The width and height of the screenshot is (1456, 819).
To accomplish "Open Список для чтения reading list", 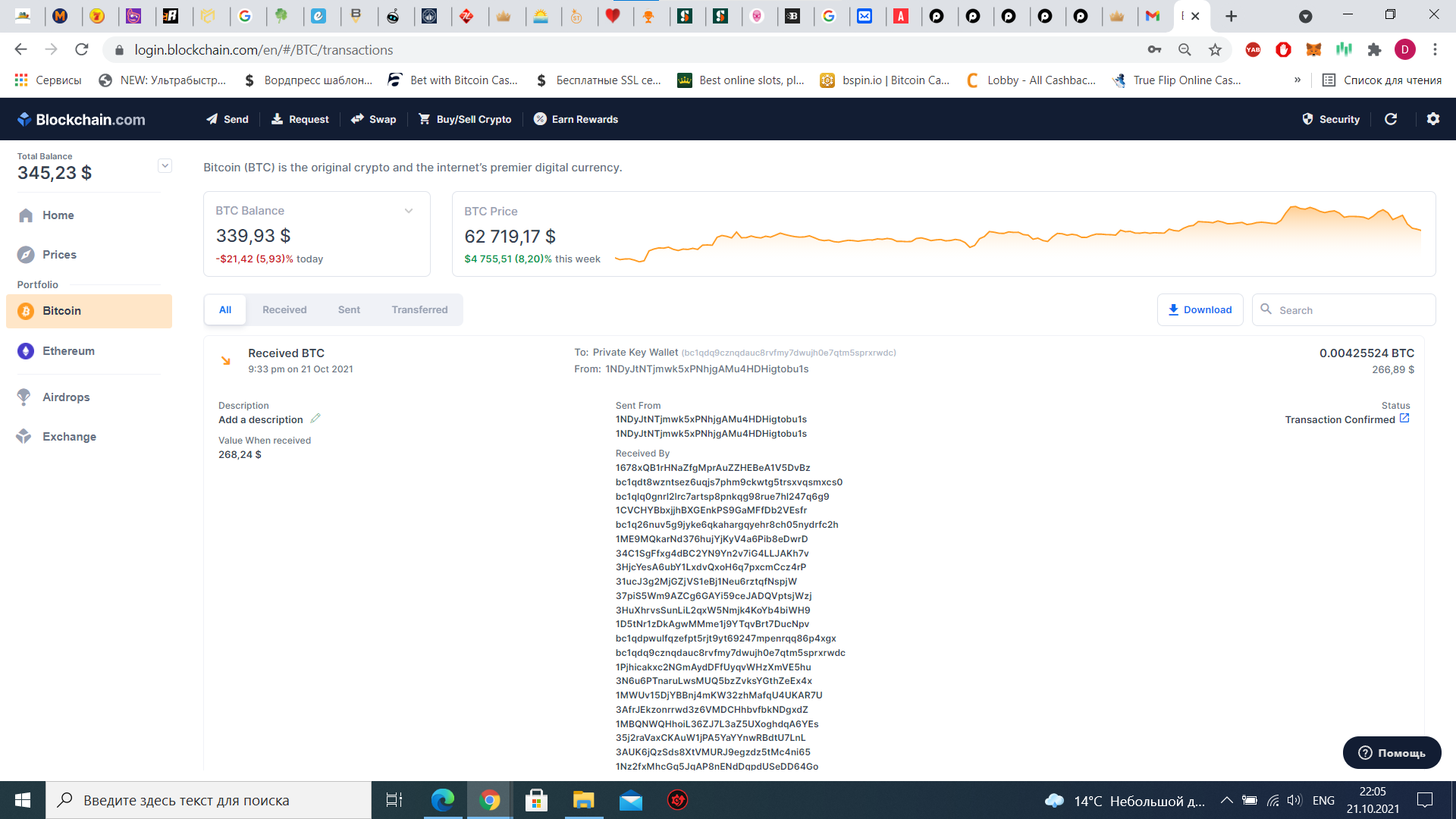I will (1382, 80).
